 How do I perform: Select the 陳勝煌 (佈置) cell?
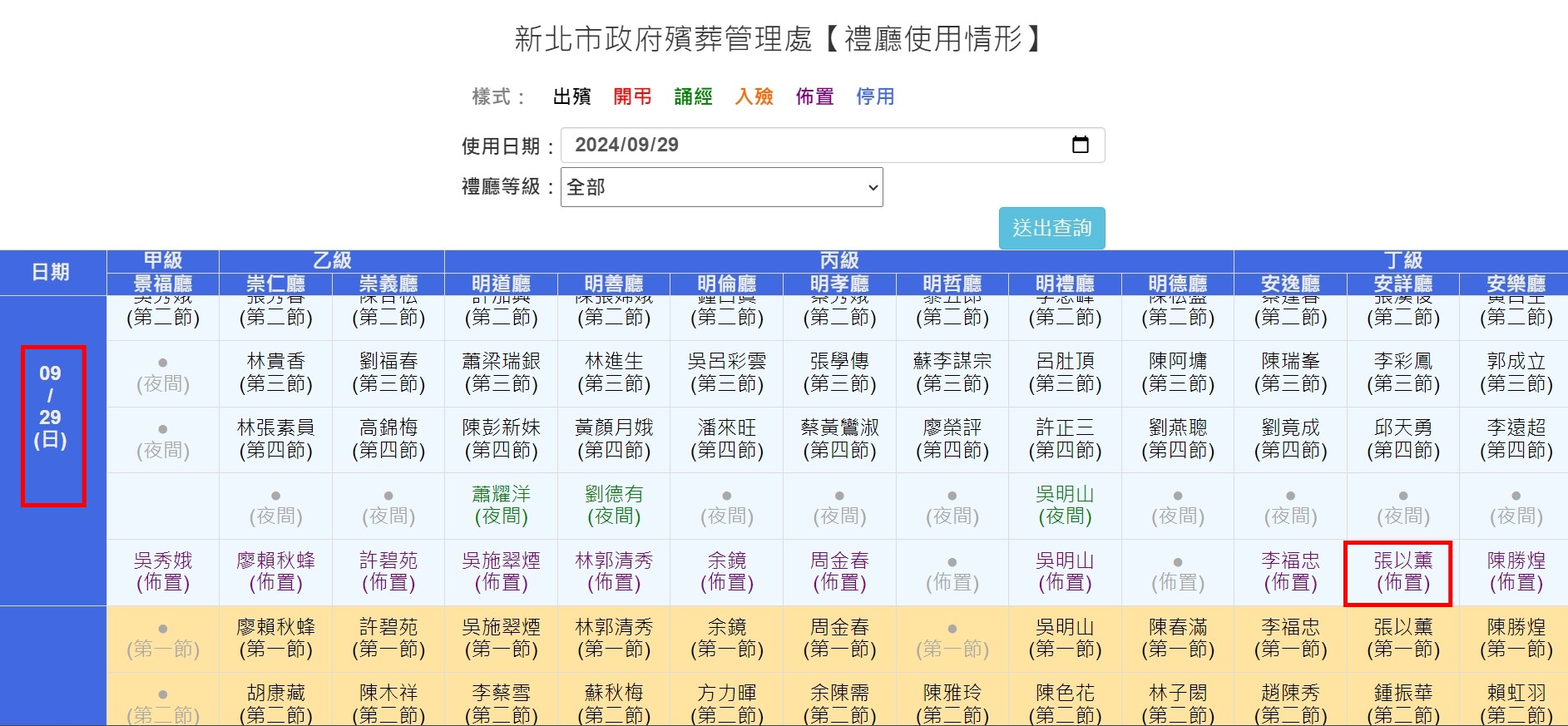tap(1516, 572)
